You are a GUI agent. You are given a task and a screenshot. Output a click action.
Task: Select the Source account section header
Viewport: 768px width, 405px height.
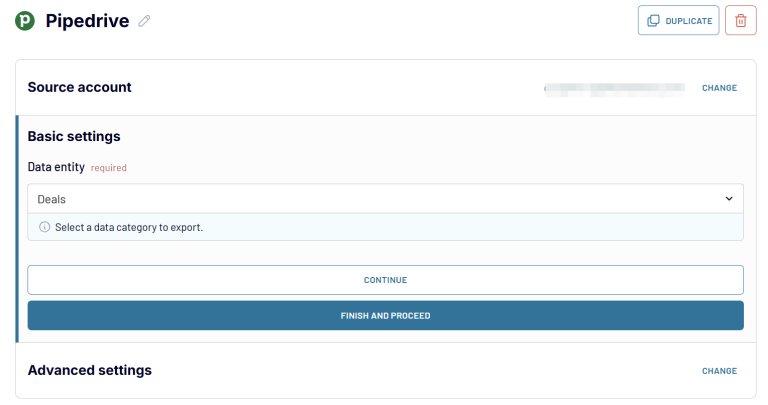coord(79,87)
